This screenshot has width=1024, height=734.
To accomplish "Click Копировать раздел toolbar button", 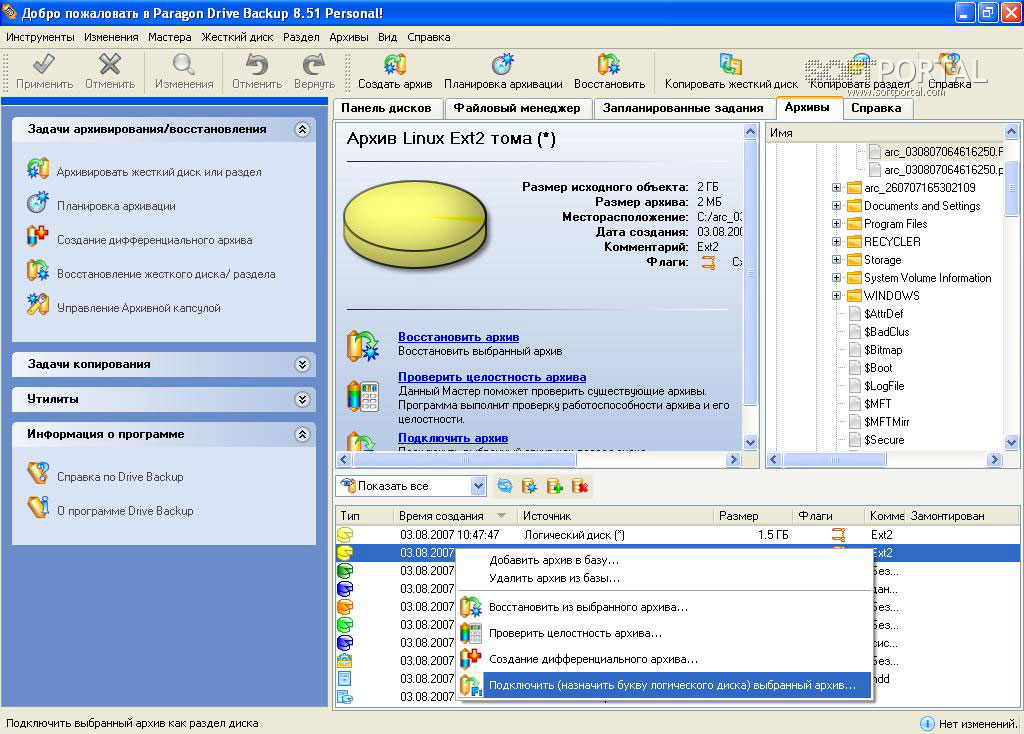I will click(859, 71).
